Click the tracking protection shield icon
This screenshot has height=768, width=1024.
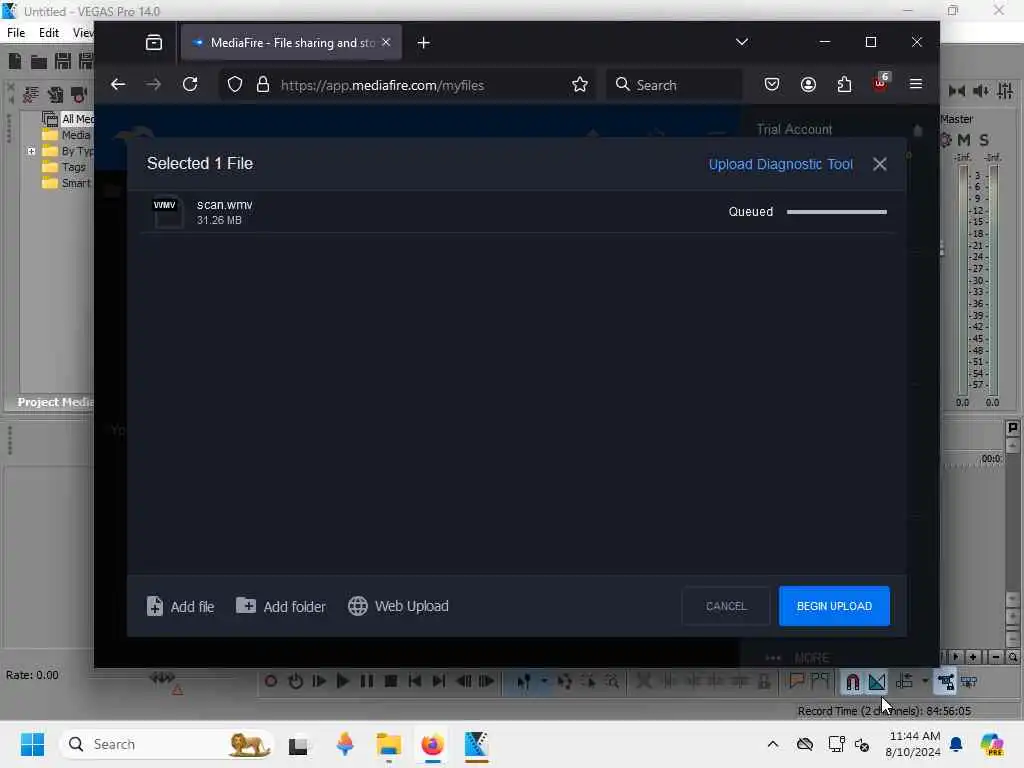pyautogui.click(x=235, y=85)
